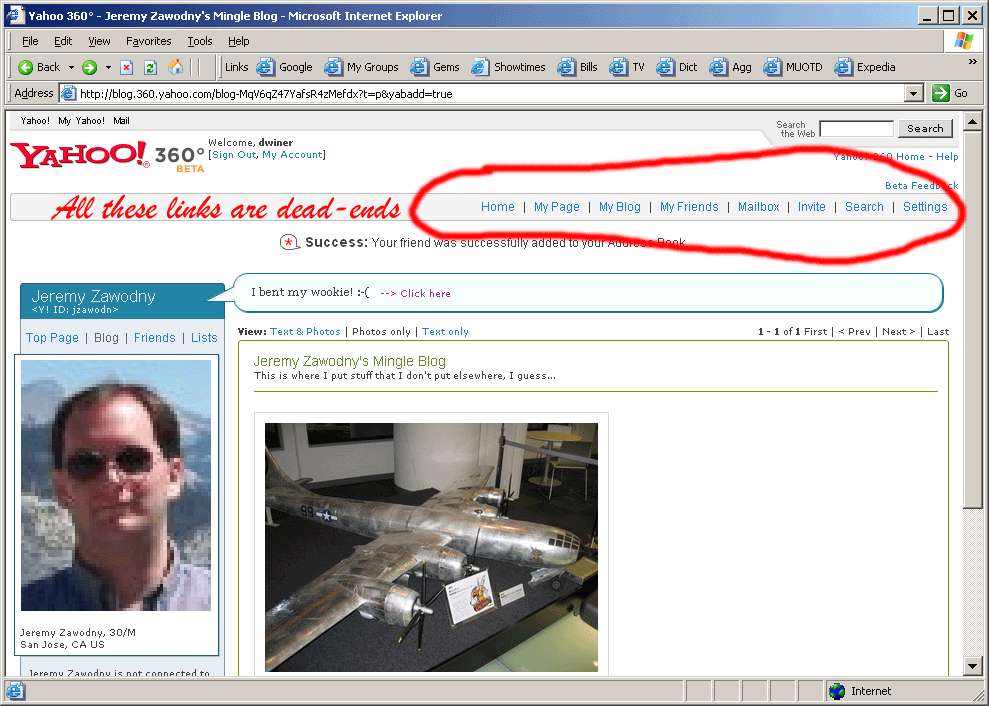Switch view to Text only
Viewport: 989px width, 706px height.
point(445,332)
